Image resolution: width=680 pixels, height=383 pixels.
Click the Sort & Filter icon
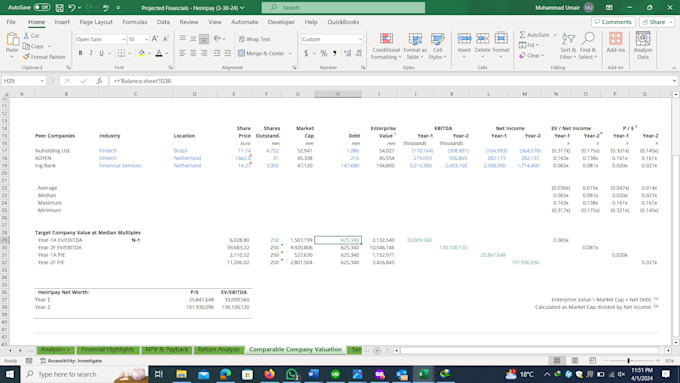[568, 46]
